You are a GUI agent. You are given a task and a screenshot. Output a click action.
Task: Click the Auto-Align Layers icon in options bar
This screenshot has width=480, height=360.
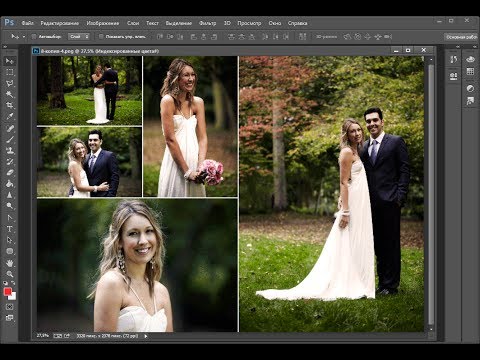[302, 37]
